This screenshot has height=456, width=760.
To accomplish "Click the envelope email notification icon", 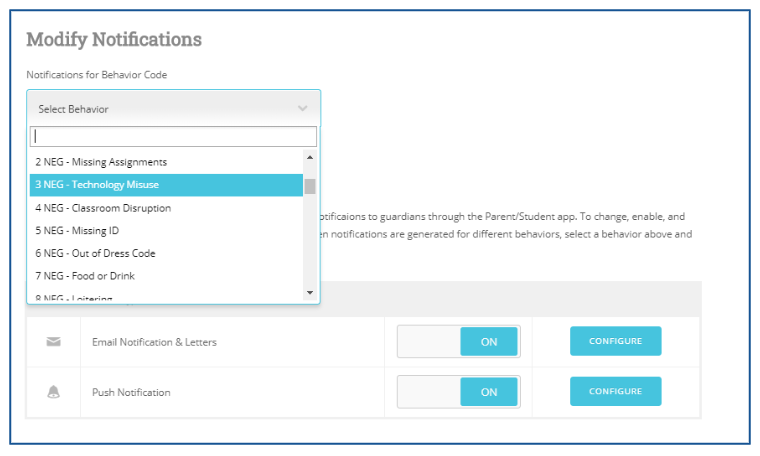I will pos(54,342).
